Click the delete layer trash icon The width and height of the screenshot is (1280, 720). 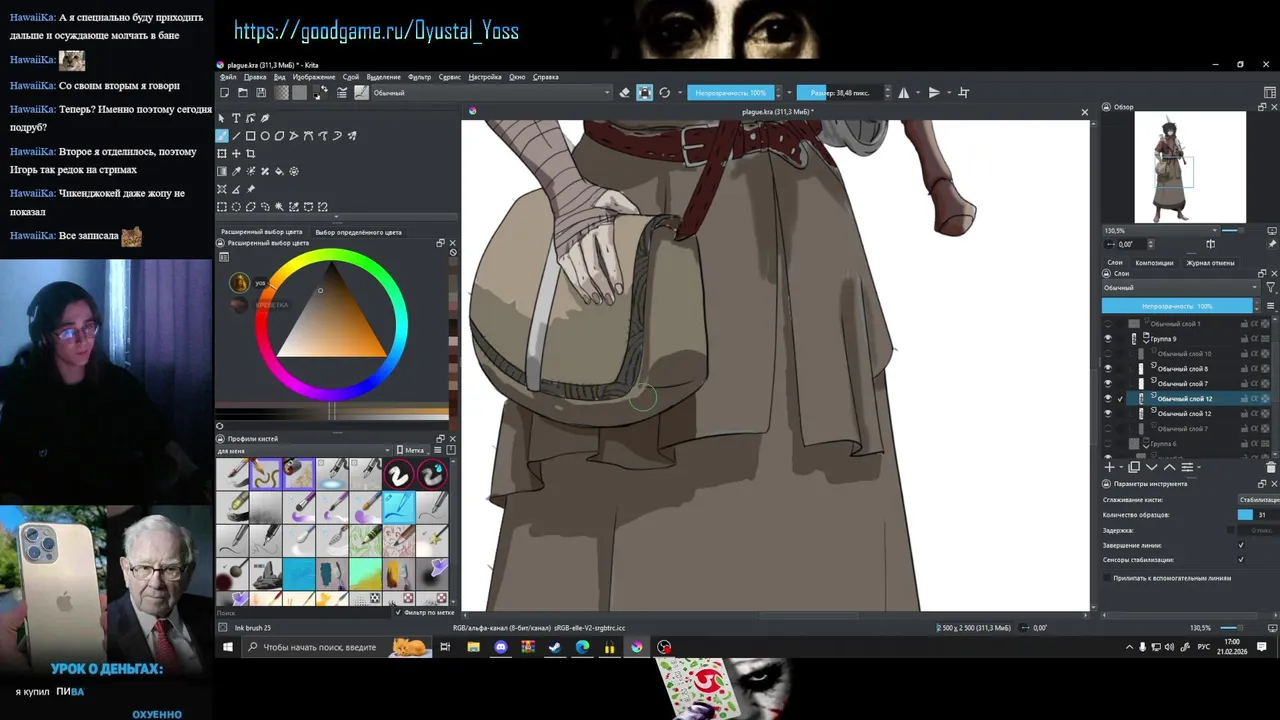coord(1271,467)
